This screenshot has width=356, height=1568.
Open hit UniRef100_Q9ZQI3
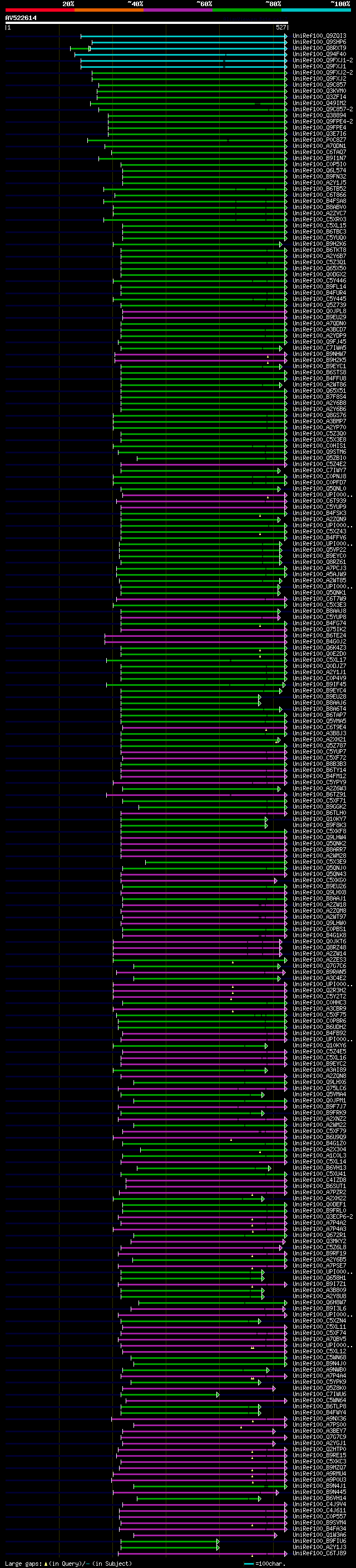319,36
